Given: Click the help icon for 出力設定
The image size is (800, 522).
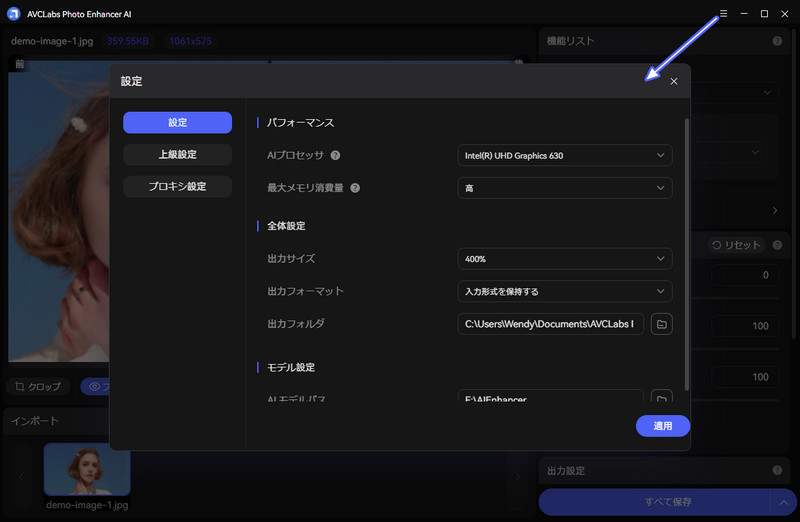Looking at the screenshot, I should click(x=777, y=470).
